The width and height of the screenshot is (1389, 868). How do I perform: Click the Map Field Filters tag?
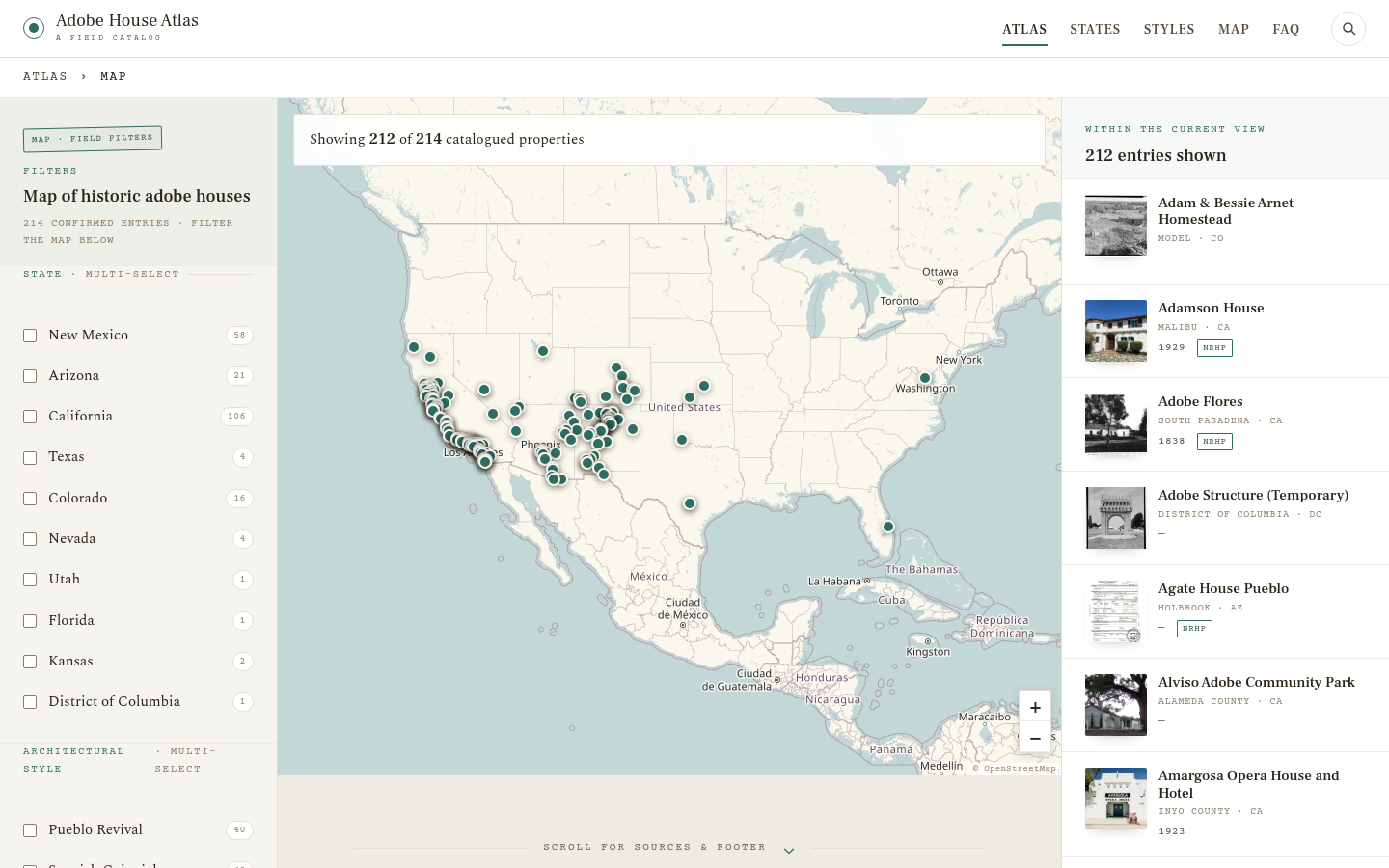point(93,139)
